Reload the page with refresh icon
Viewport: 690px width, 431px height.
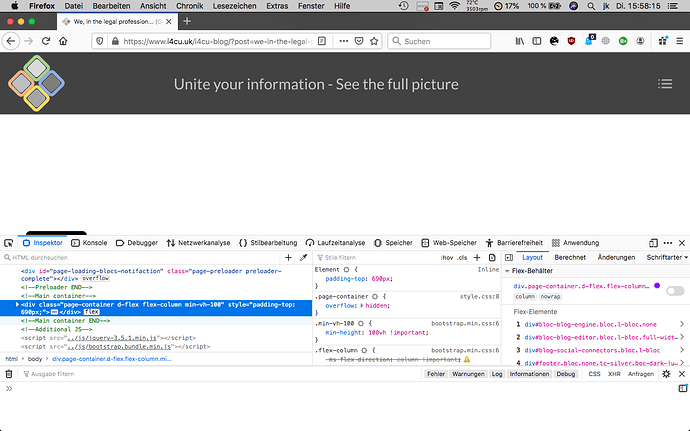[46, 41]
